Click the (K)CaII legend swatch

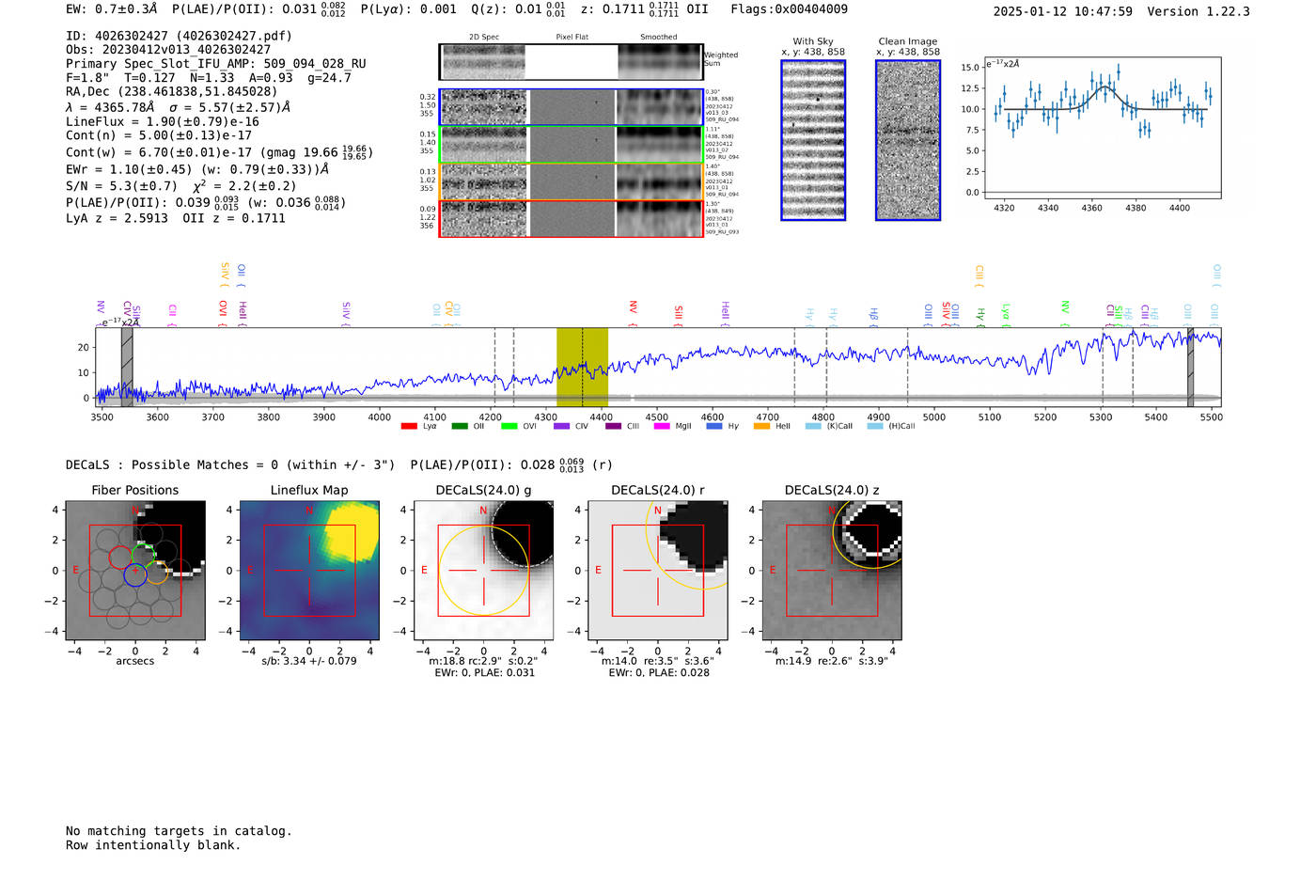point(814,426)
